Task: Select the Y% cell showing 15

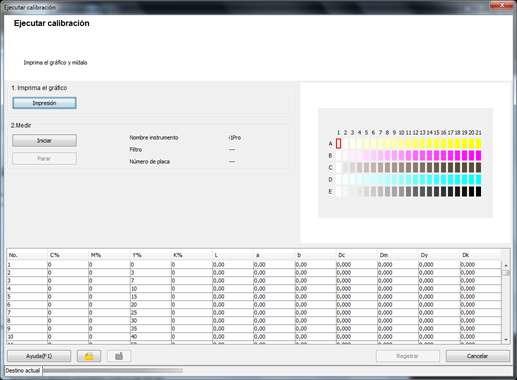Action: coord(150,297)
